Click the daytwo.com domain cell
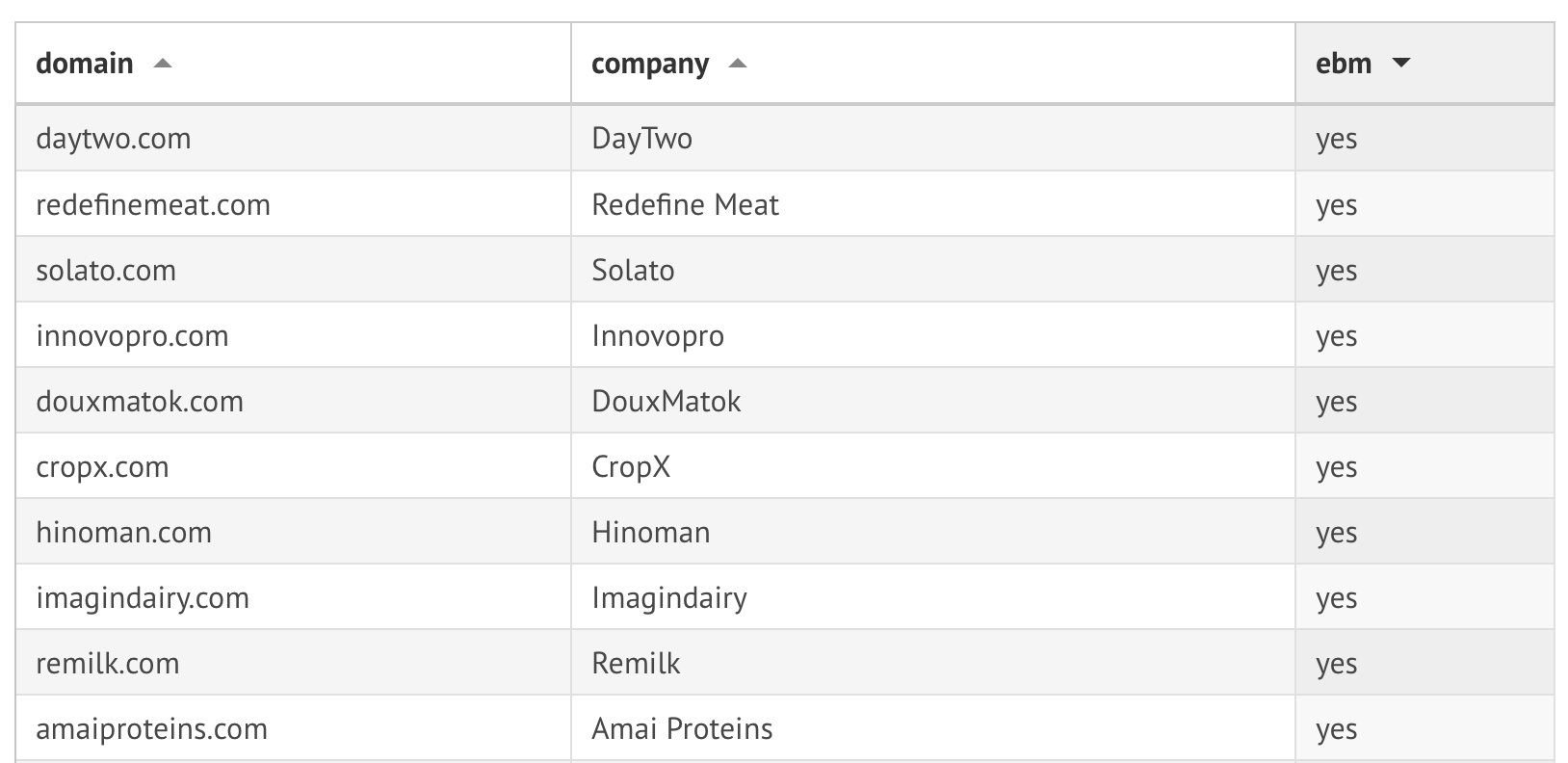This screenshot has height=763, width=1568. [114, 139]
